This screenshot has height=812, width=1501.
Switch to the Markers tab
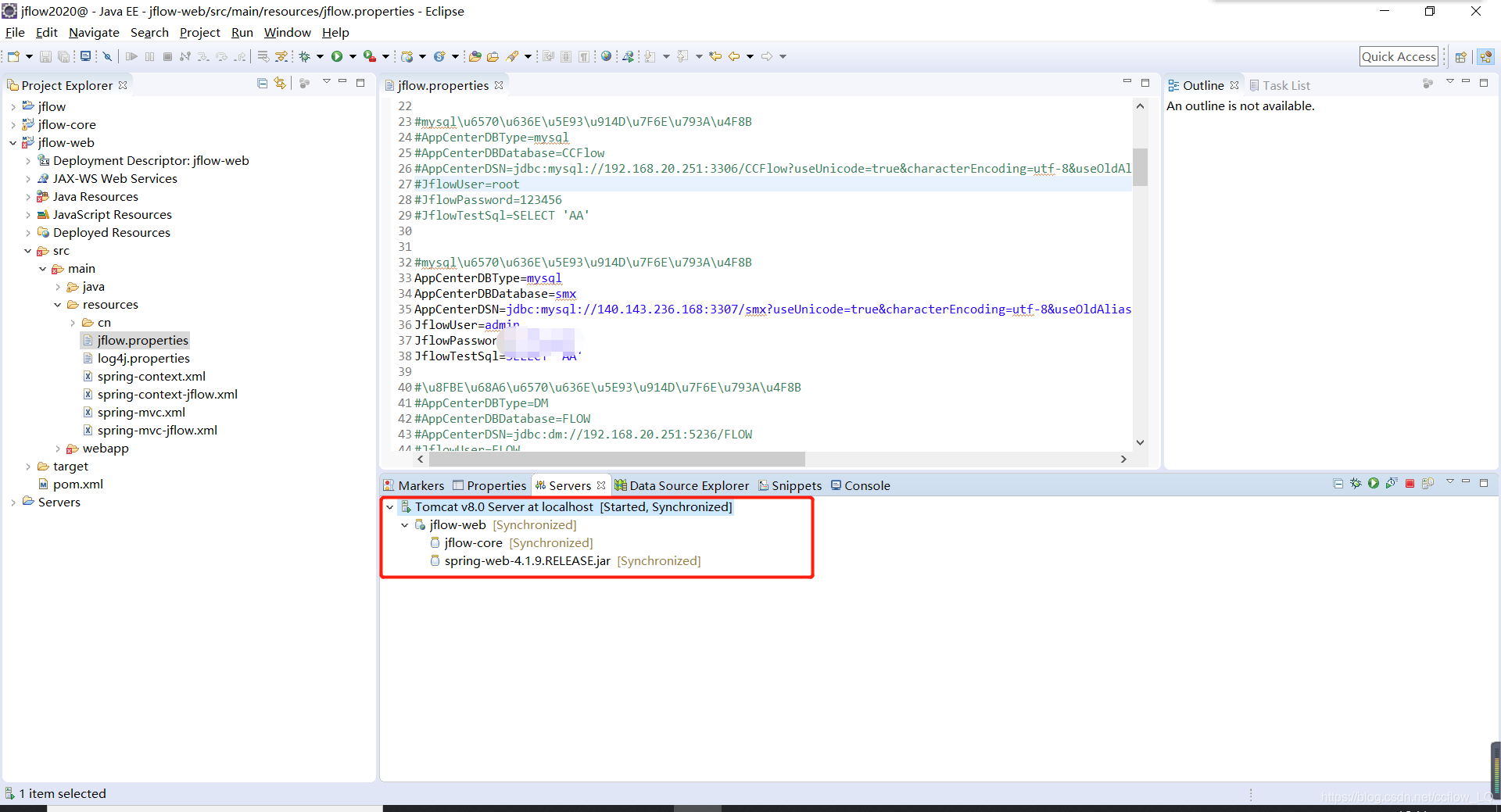pyautogui.click(x=414, y=485)
